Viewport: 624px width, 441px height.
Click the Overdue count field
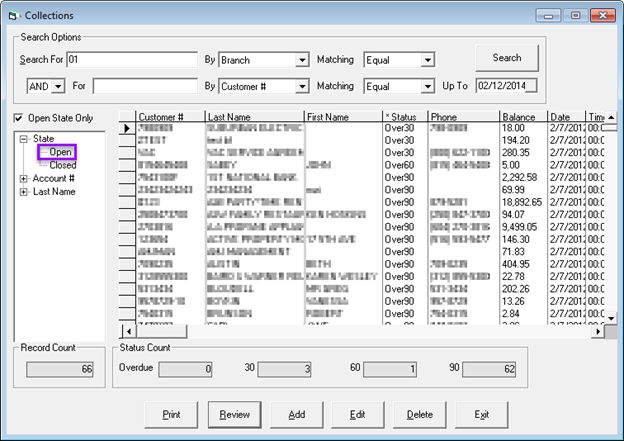pos(185,369)
